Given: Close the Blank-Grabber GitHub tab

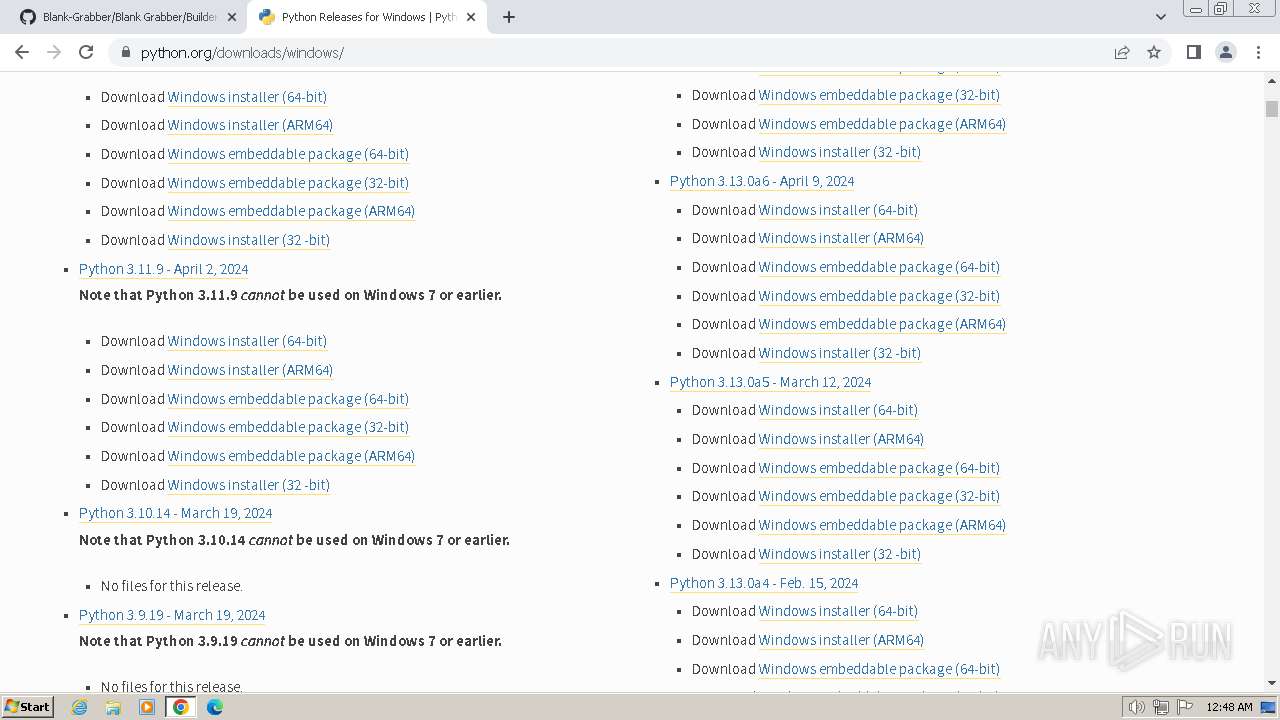Looking at the screenshot, I should pos(231,17).
